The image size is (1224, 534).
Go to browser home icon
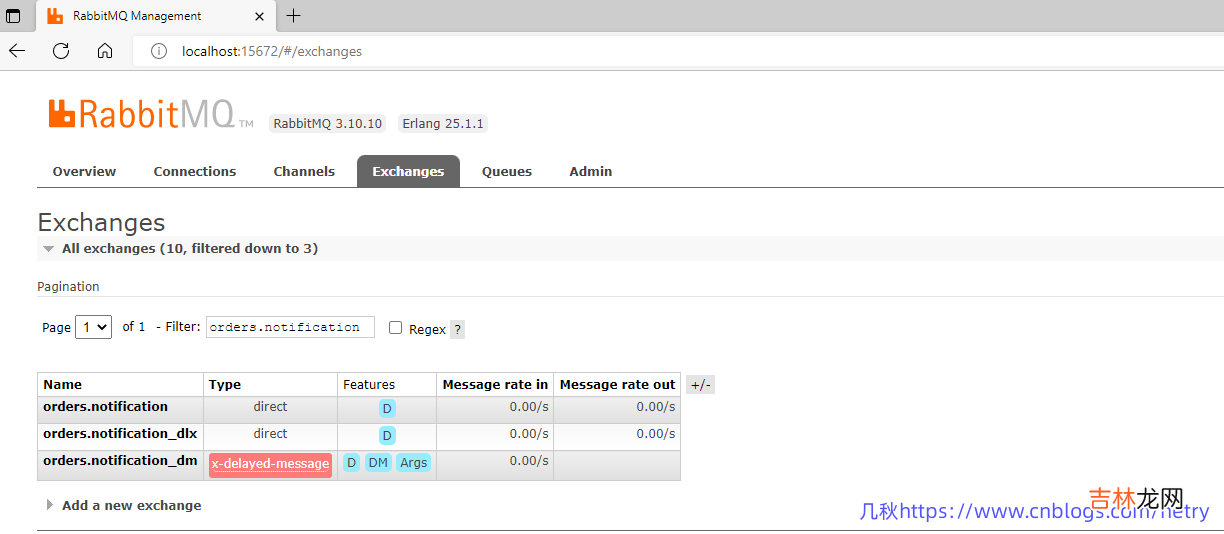[x=105, y=51]
